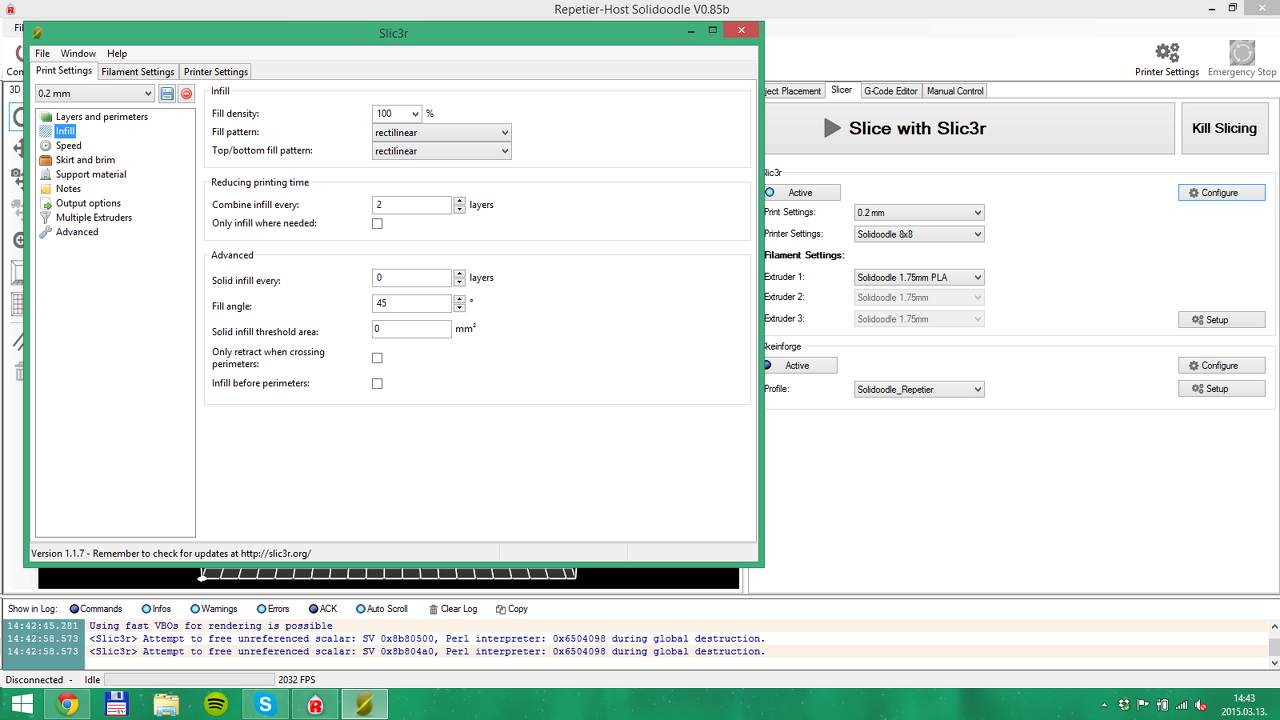
Task: Click Setup under Filament Settings
Action: (1221, 320)
